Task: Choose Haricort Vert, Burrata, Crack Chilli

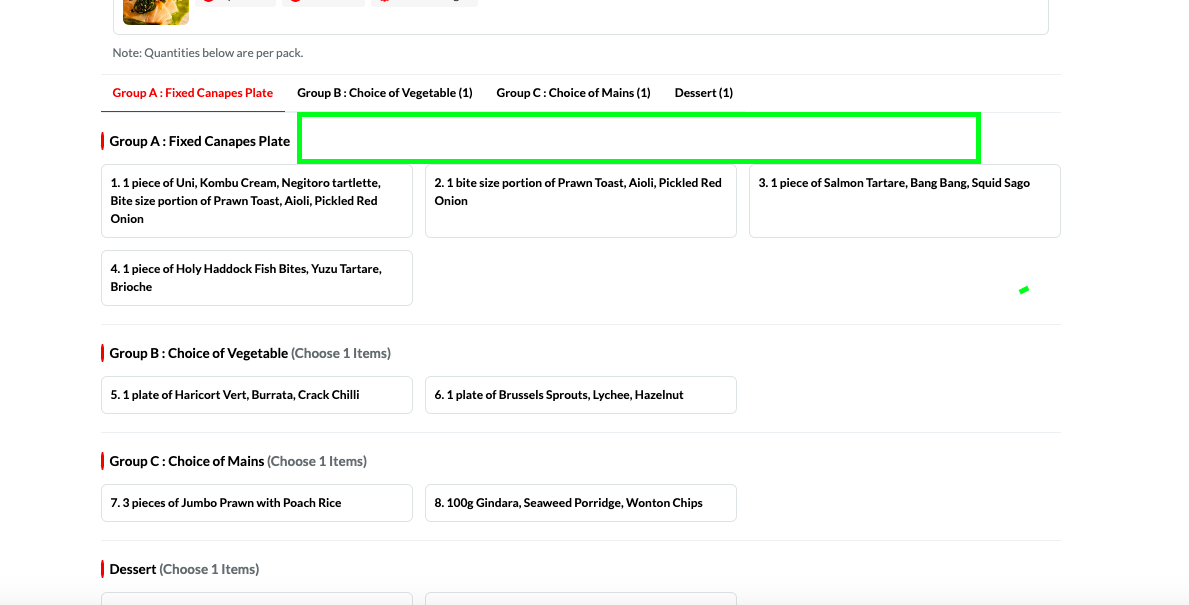Action: tap(256, 395)
